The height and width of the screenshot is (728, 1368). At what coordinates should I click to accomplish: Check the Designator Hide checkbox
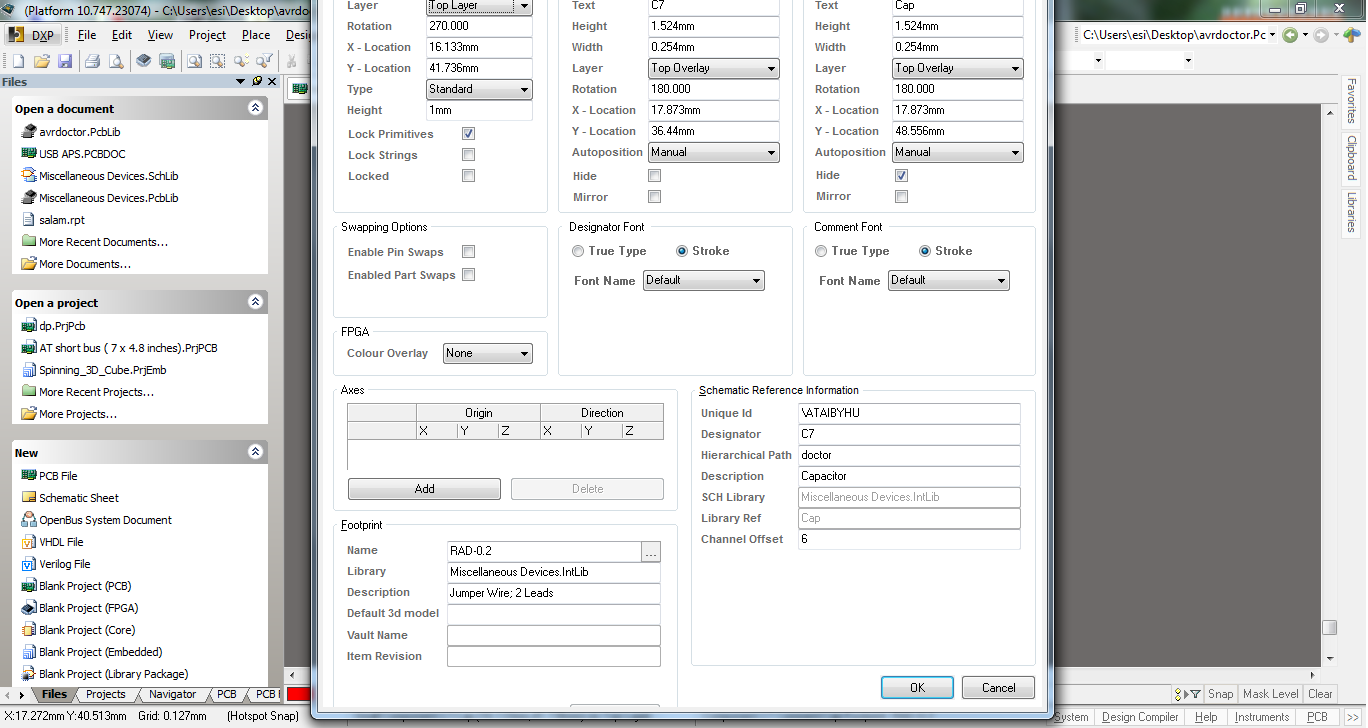pyautogui.click(x=655, y=175)
